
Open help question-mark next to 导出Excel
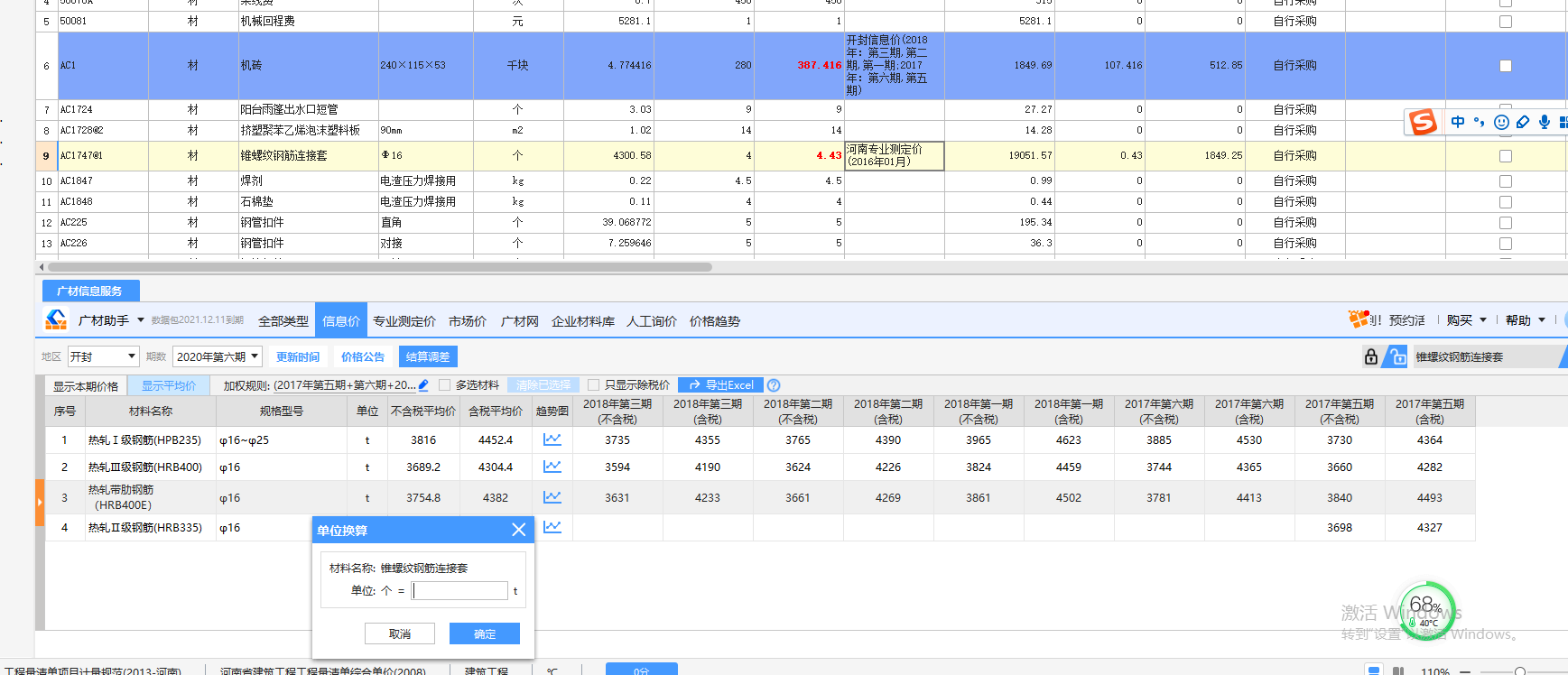[x=774, y=385]
